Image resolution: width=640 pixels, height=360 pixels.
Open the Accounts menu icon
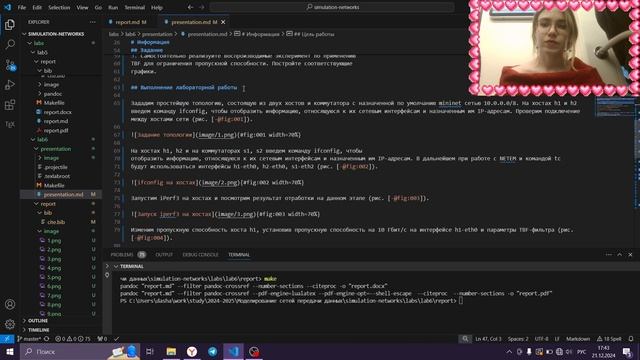pos(10,304)
